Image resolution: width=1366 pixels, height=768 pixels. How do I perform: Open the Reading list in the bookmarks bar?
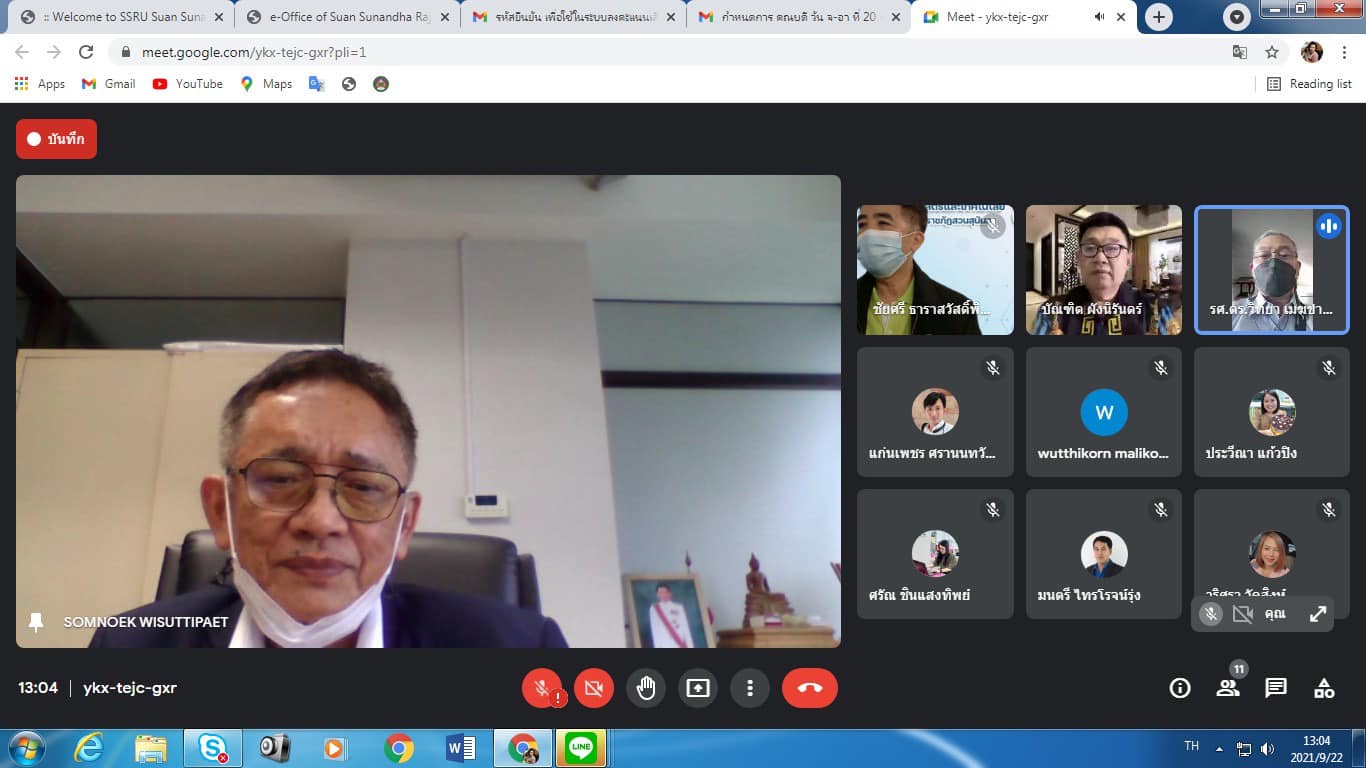pyautogui.click(x=1309, y=84)
